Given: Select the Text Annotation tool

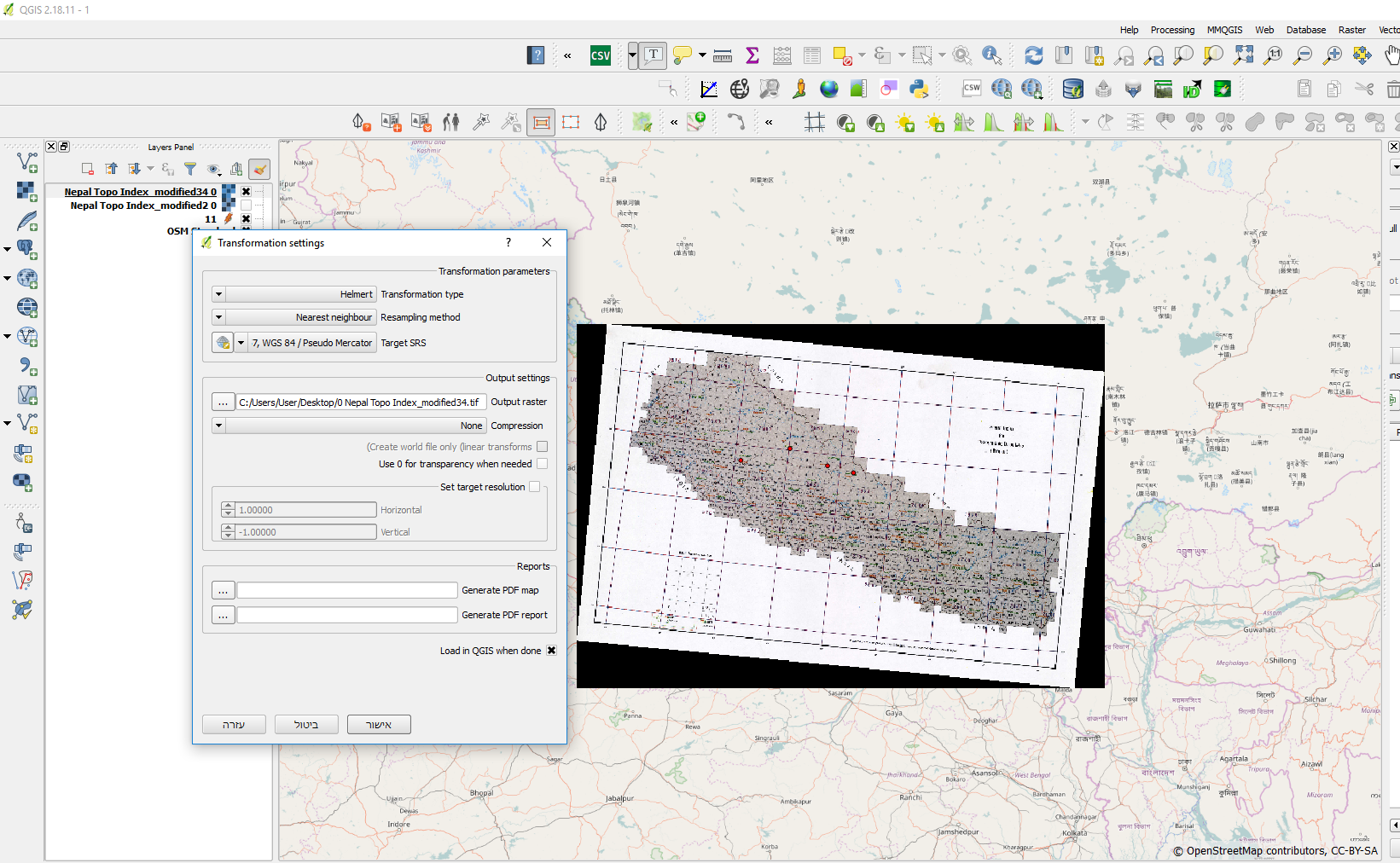Looking at the screenshot, I should pos(654,55).
